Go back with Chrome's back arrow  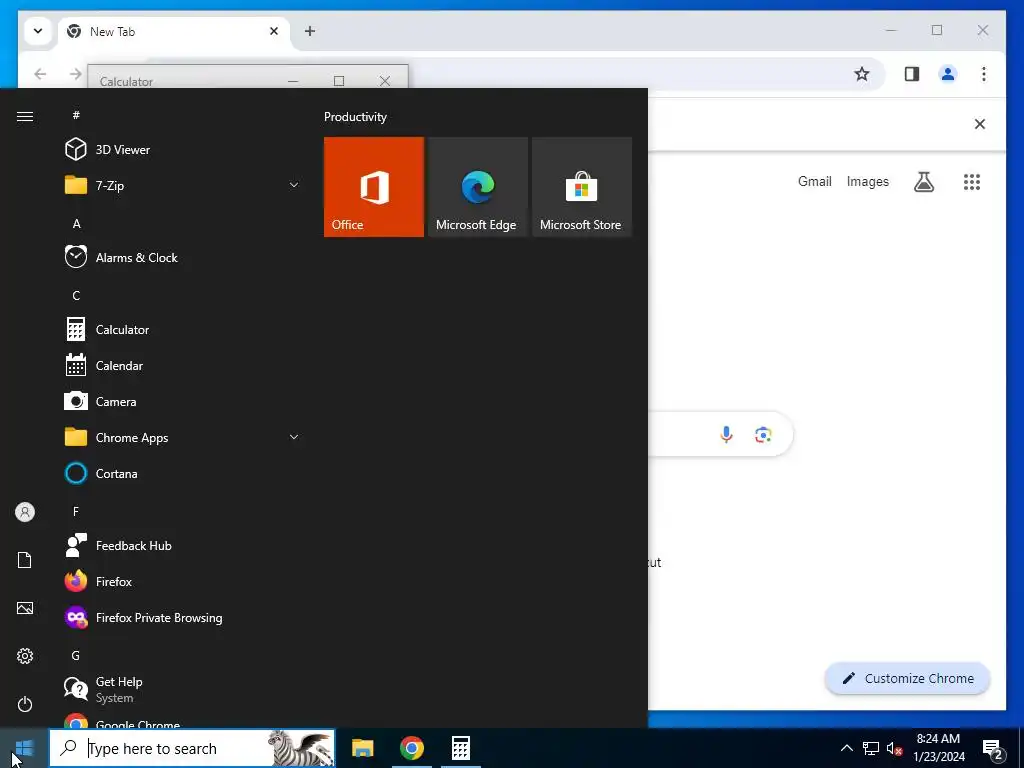[40, 74]
